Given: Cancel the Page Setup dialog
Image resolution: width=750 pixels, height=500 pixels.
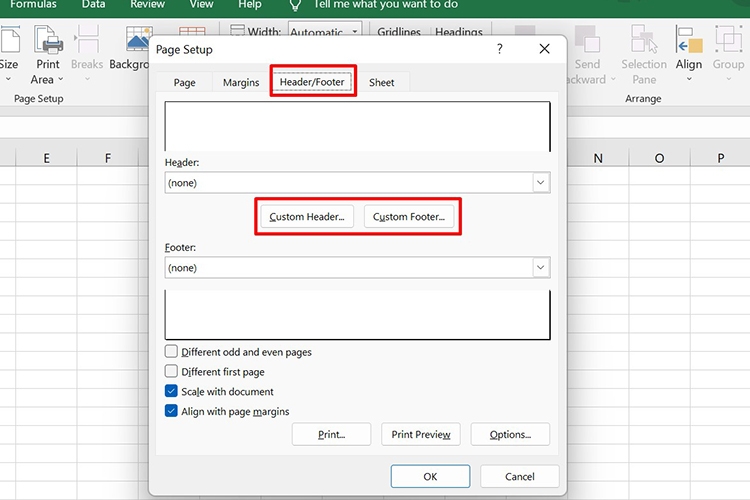Looking at the screenshot, I should [520, 477].
